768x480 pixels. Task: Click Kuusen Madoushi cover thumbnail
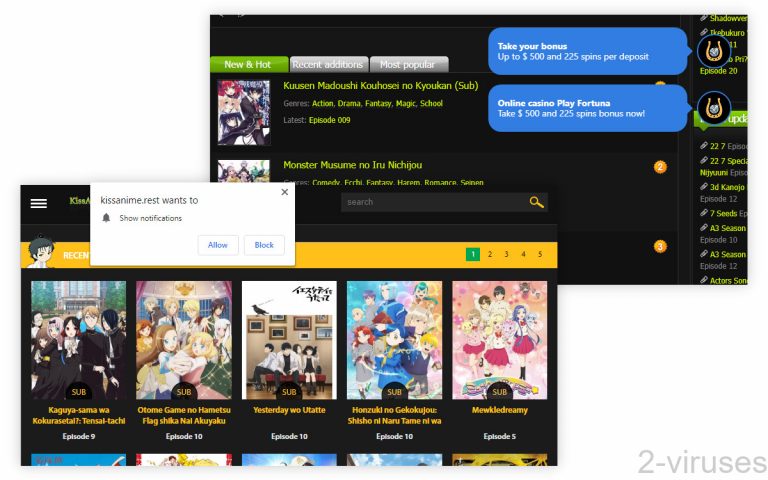pyautogui.click(x=243, y=113)
